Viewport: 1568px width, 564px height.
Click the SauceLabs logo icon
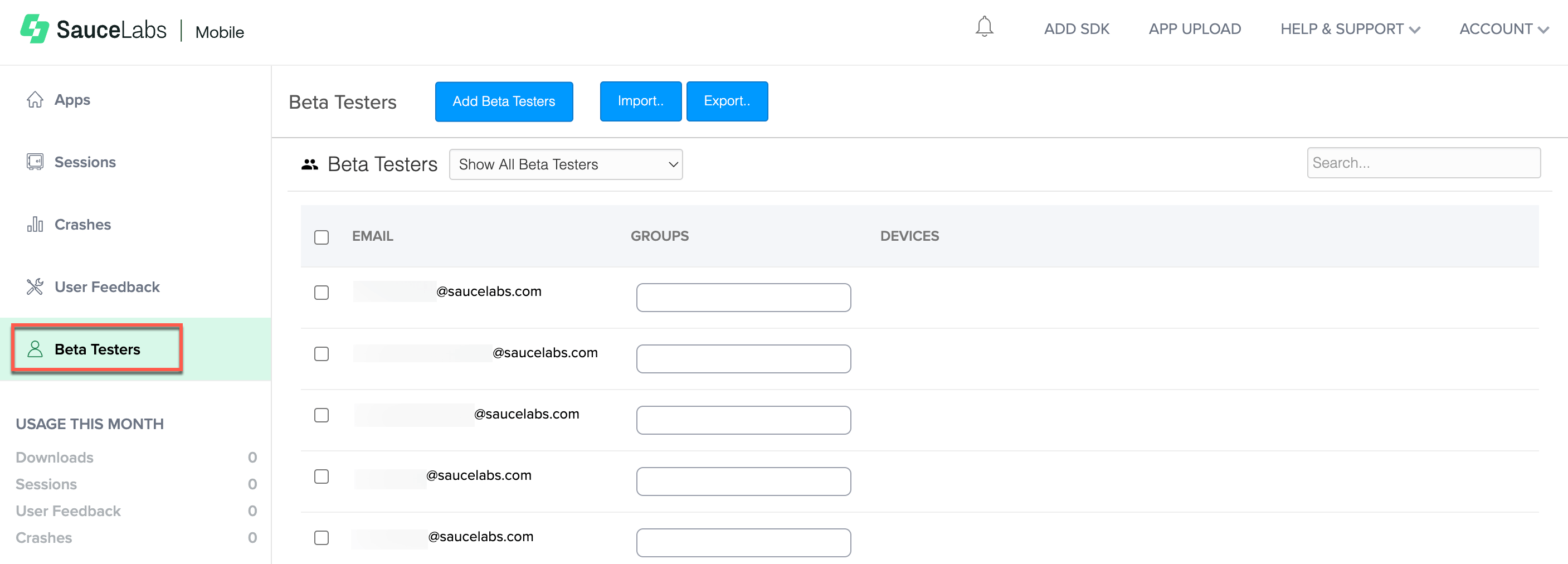(x=35, y=28)
